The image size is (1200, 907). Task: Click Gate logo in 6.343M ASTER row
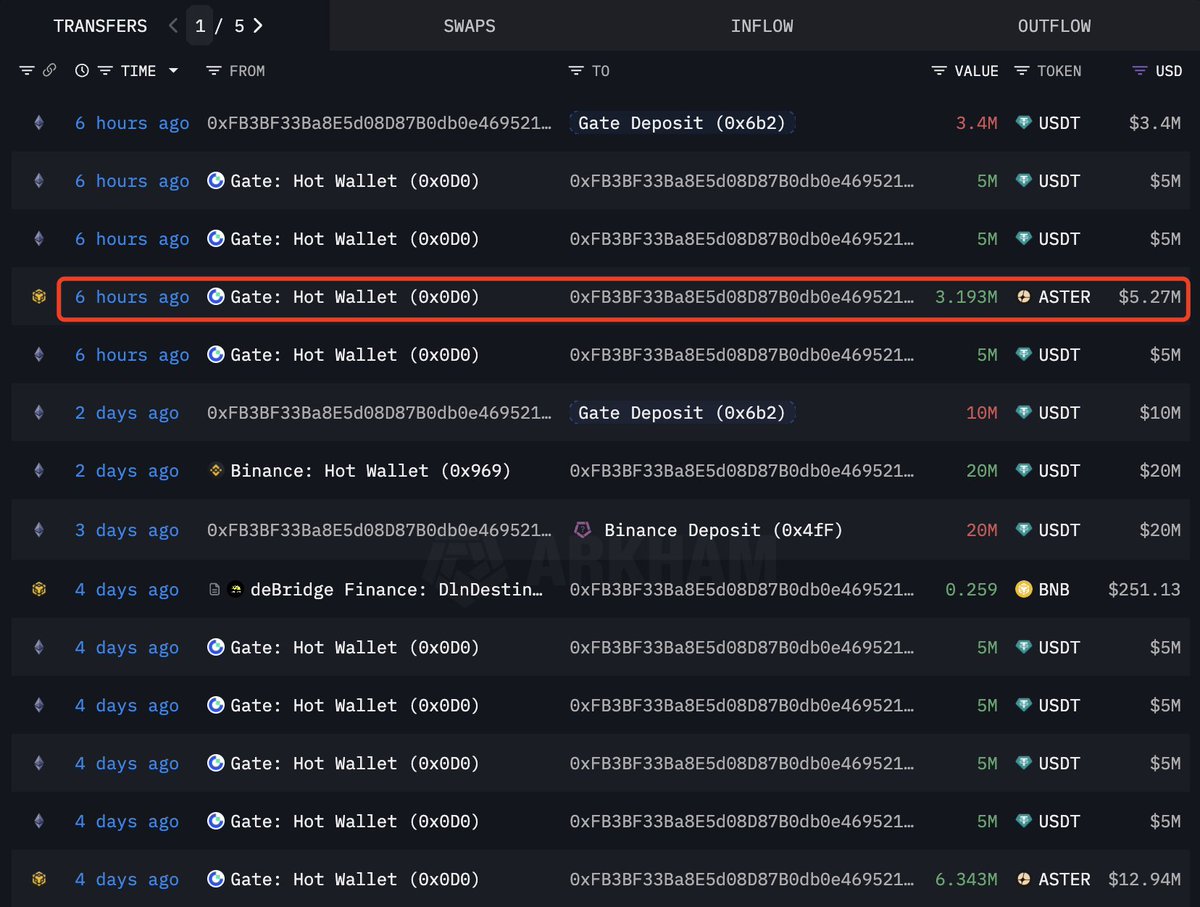[215, 879]
